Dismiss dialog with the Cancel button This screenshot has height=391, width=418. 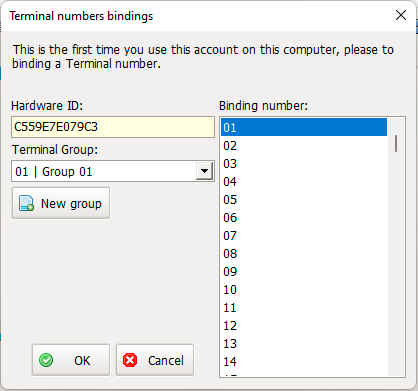point(155,360)
